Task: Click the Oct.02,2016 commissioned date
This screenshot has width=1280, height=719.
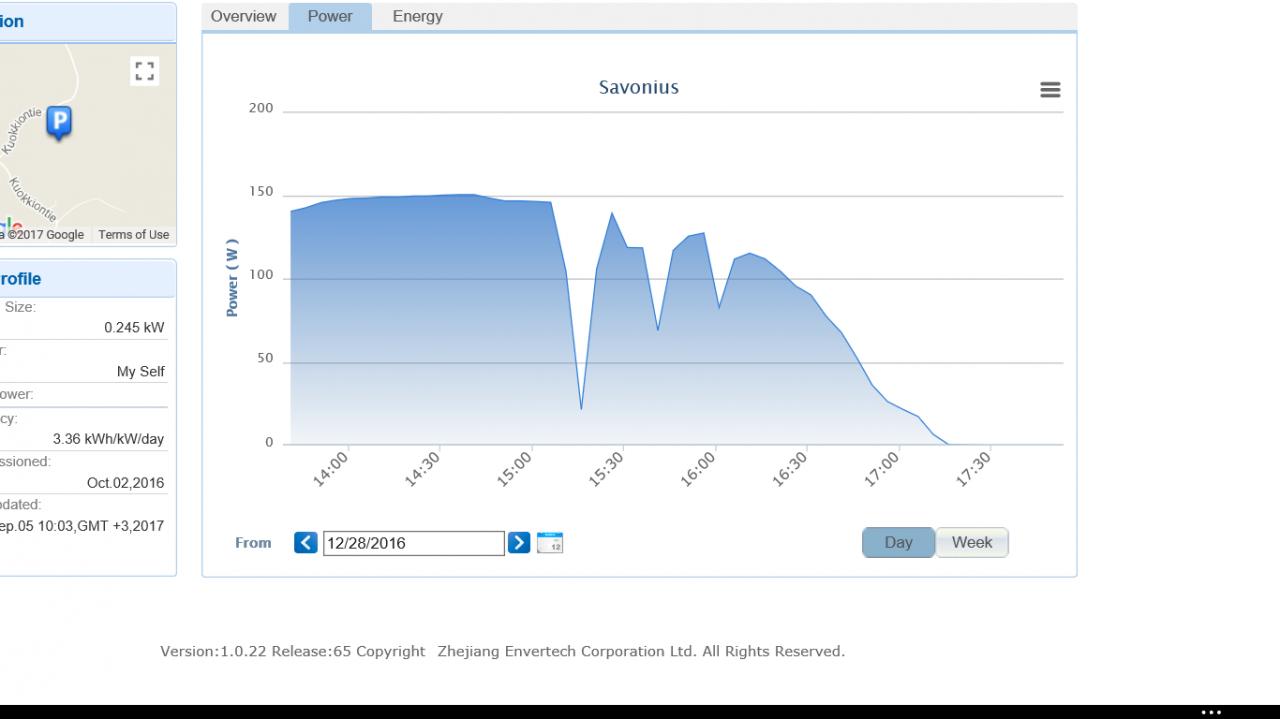Action: pyautogui.click(x=126, y=483)
